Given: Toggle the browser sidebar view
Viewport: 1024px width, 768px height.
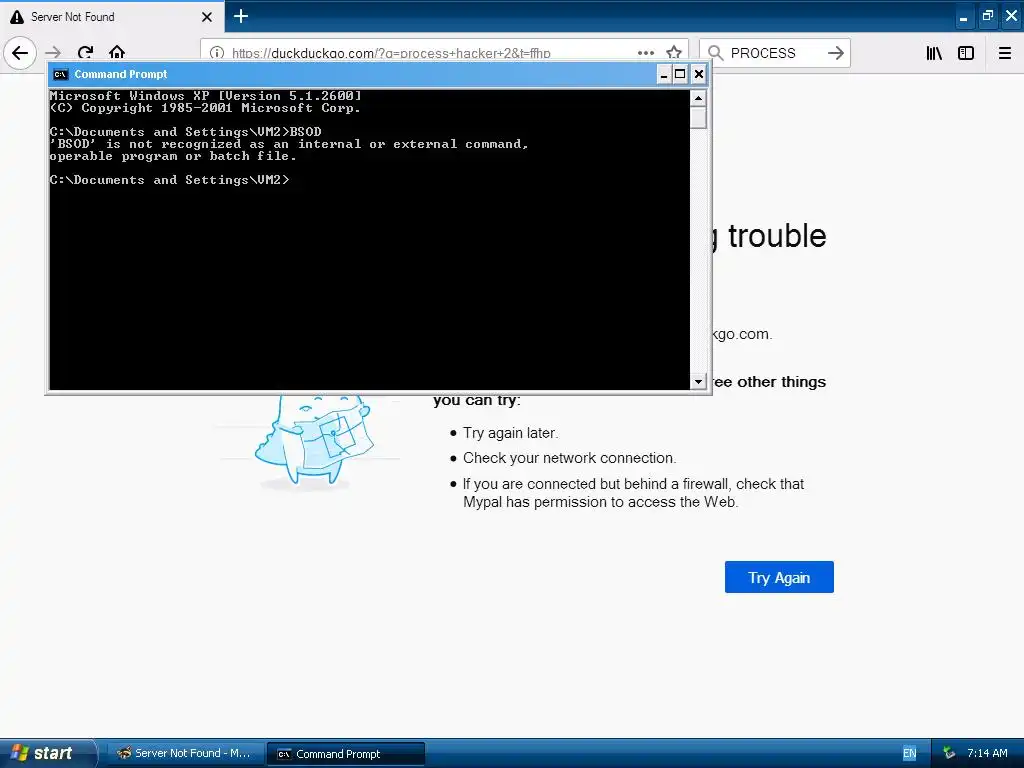Looking at the screenshot, I should 966,53.
